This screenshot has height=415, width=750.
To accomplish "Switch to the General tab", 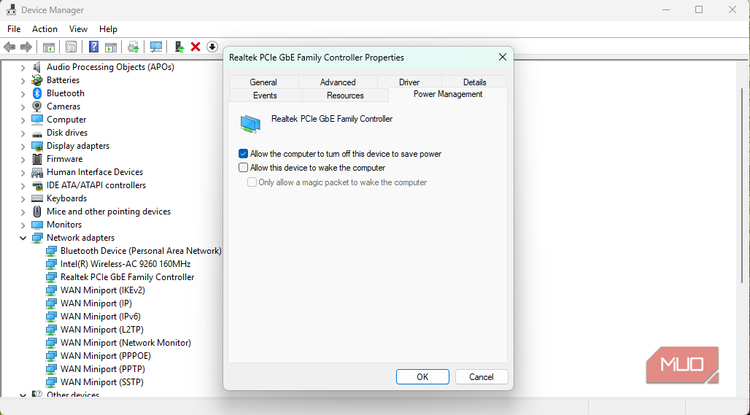I will click(x=264, y=82).
